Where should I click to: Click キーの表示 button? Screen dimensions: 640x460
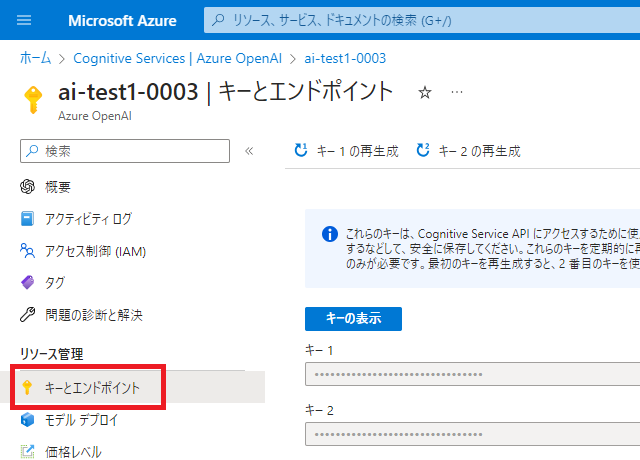(x=353, y=319)
